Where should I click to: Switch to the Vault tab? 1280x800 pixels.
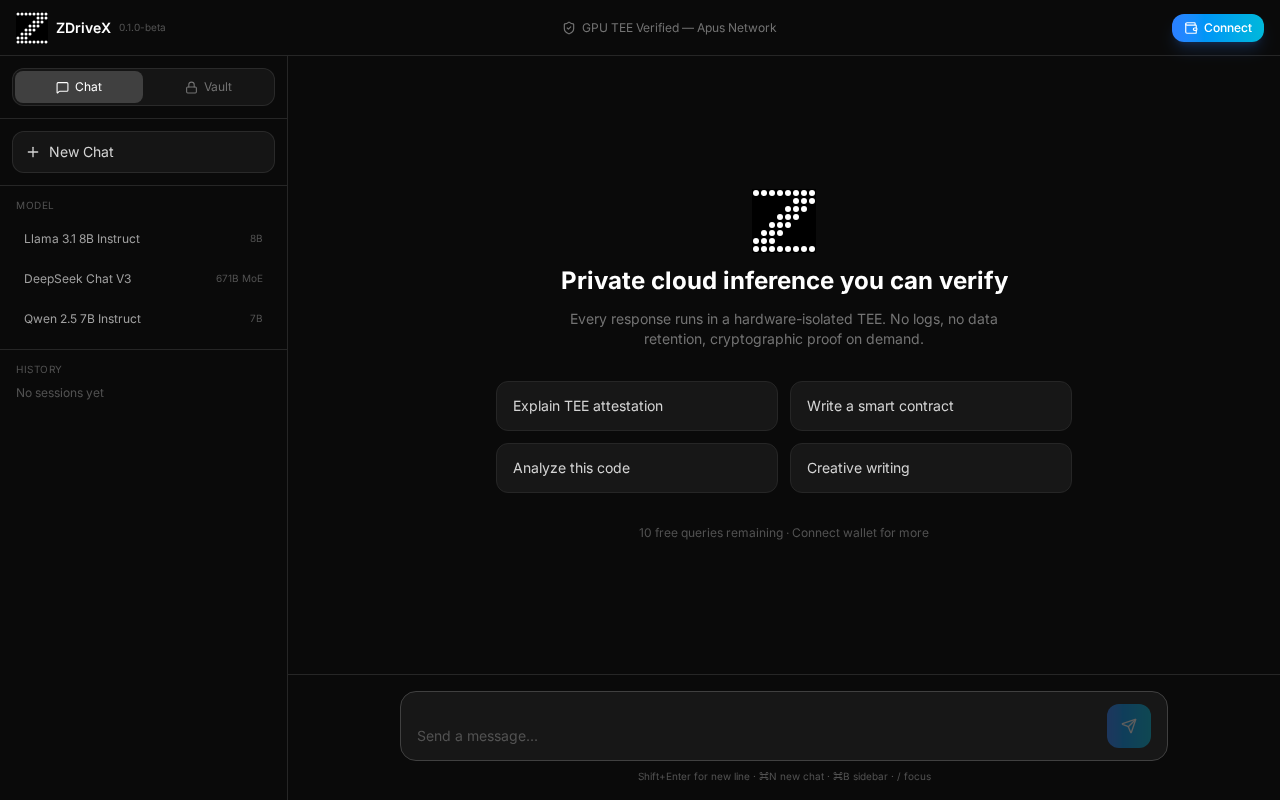click(x=208, y=87)
